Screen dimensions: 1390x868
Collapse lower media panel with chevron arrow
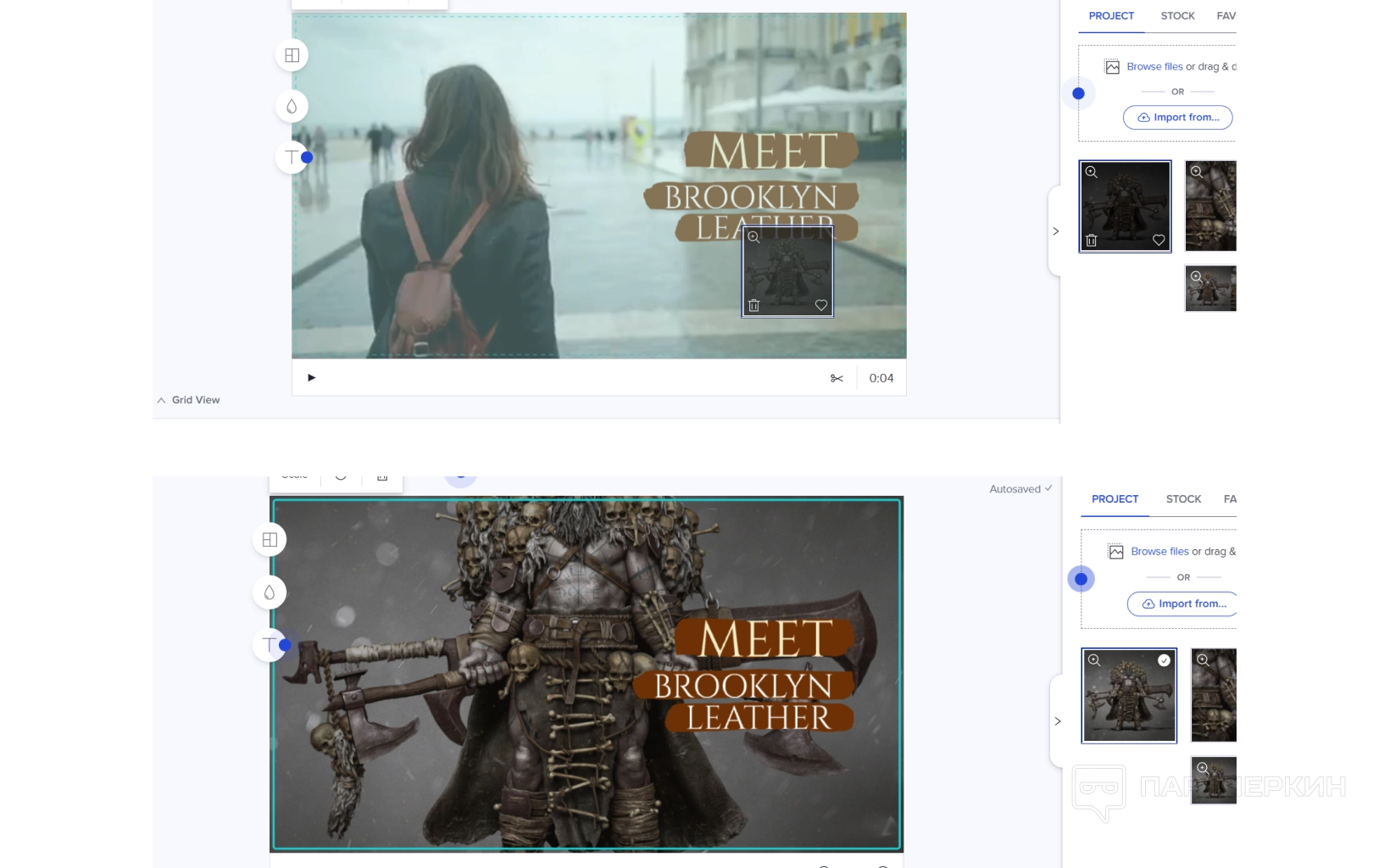(x=1057, y=721)
